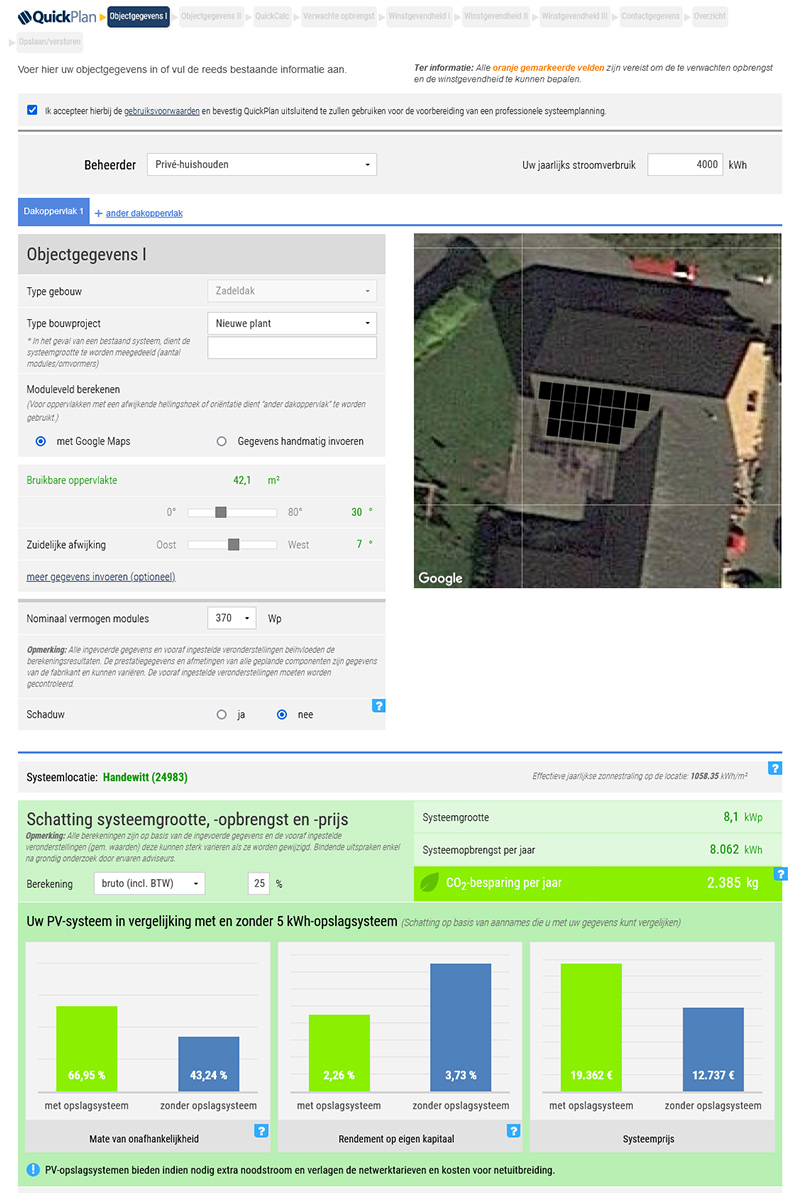
Task: Open the Beheerder dropdown
Action: pyautogui.click(x=262, y=164)
